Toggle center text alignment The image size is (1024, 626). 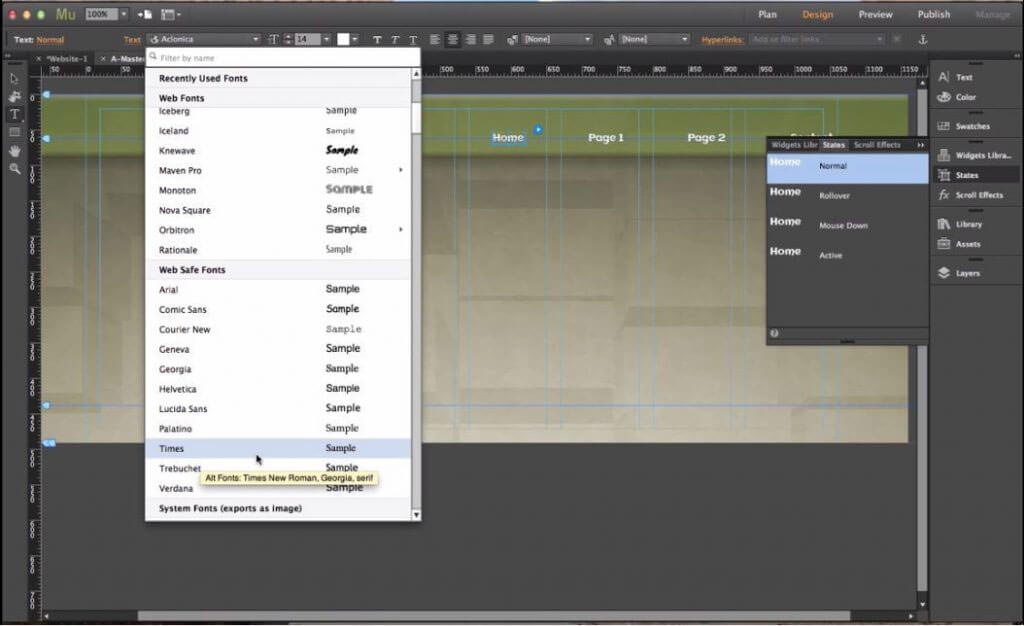[x=453, y=39]
